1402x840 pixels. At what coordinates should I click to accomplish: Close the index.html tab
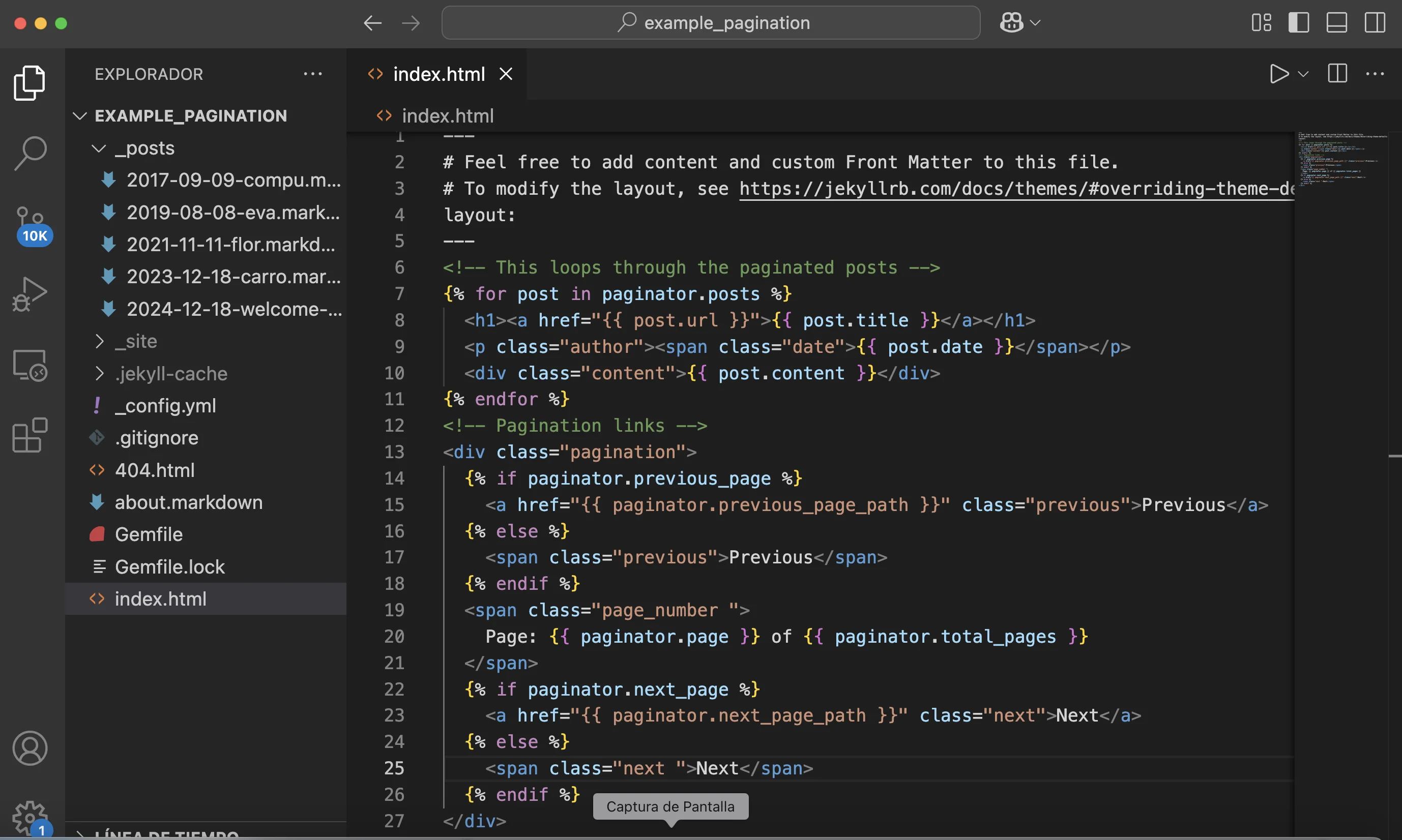click(x=506, y=74)
